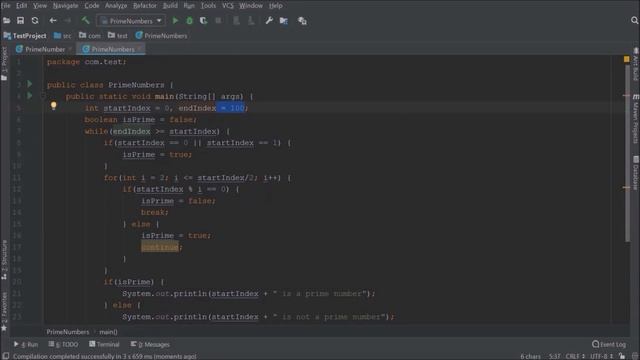Open Settings via the wrench icon
Screen dimensions: 640x360
click(269, 21)
